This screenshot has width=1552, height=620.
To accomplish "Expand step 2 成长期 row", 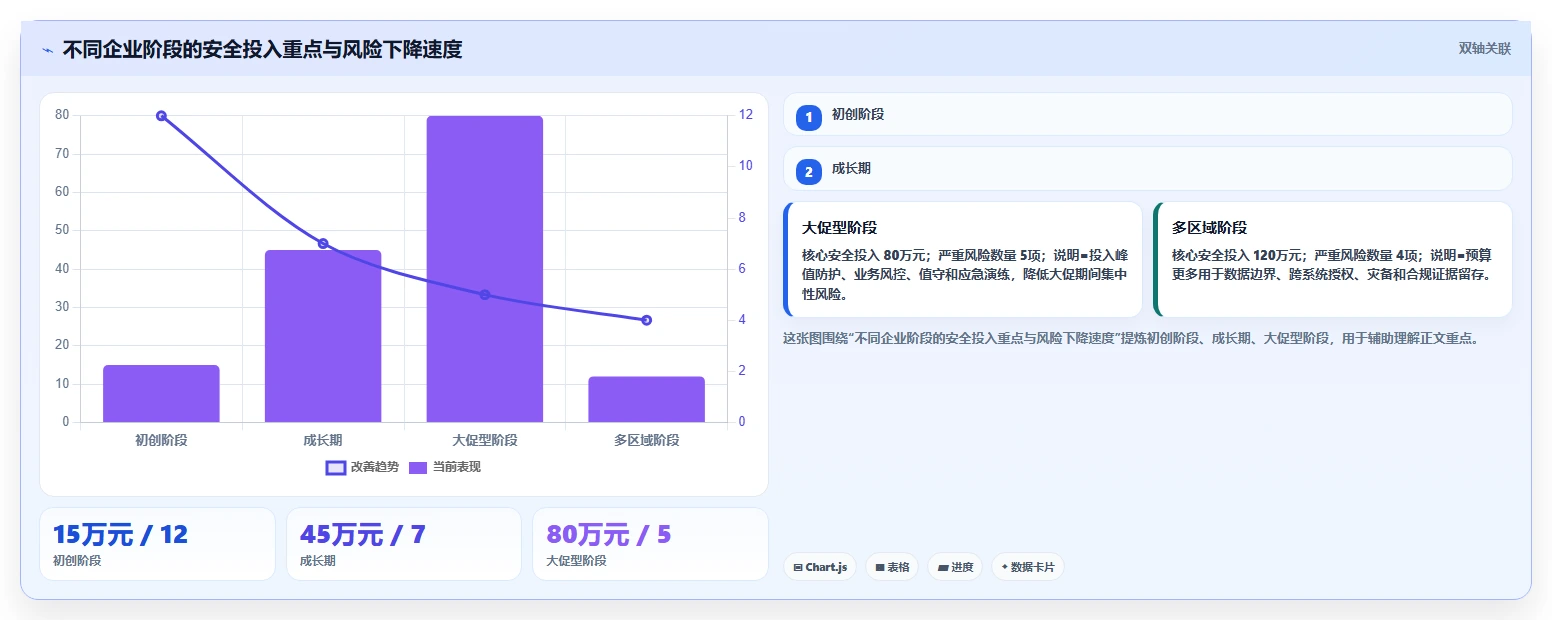I will pyautogui.click(x=1147, y=169).
